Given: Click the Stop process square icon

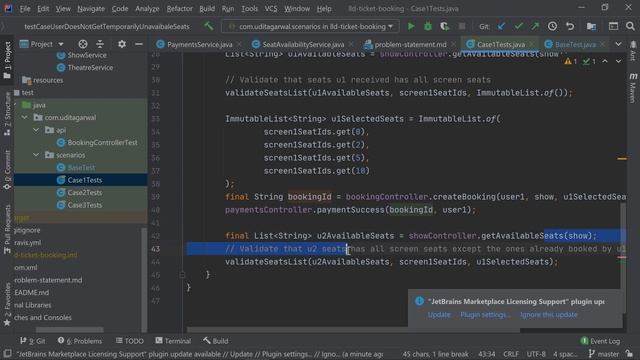Looking at the screenshot, I should coord(462,27).
